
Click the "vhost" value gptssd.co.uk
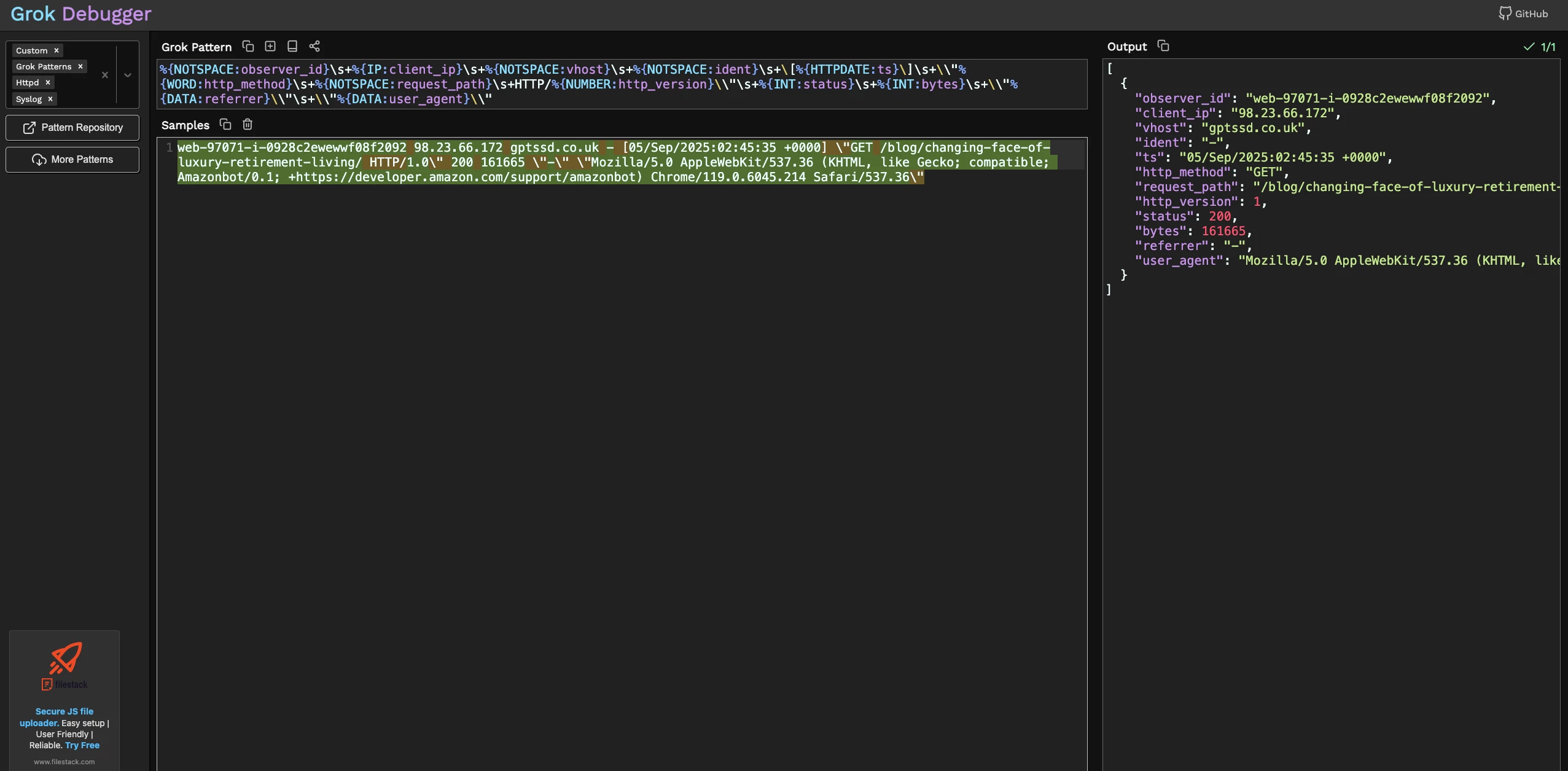pyautogui.click(x=1253, y=128)
